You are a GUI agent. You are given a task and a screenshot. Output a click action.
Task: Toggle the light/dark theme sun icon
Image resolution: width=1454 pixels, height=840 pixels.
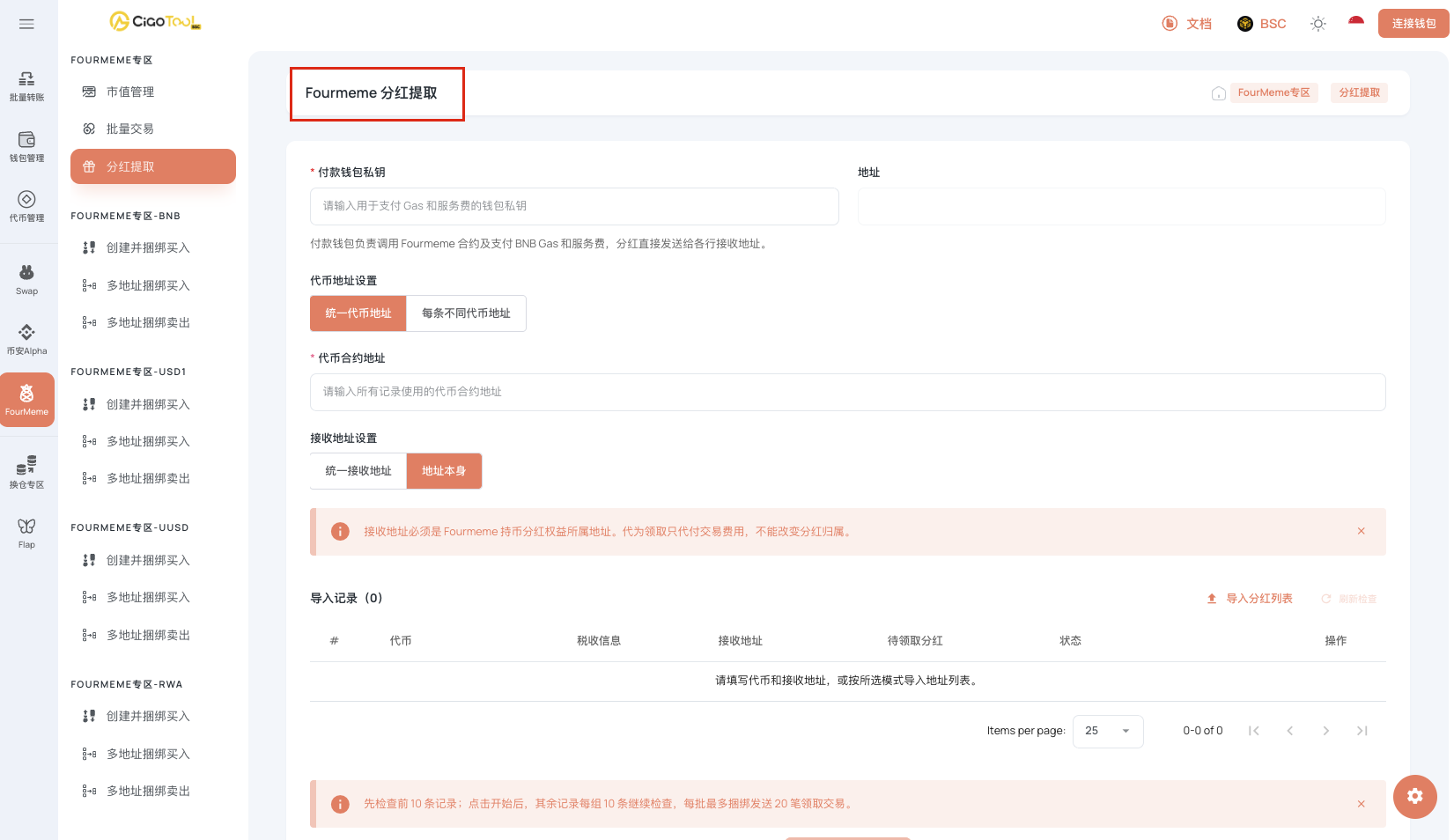point(1318,24)
